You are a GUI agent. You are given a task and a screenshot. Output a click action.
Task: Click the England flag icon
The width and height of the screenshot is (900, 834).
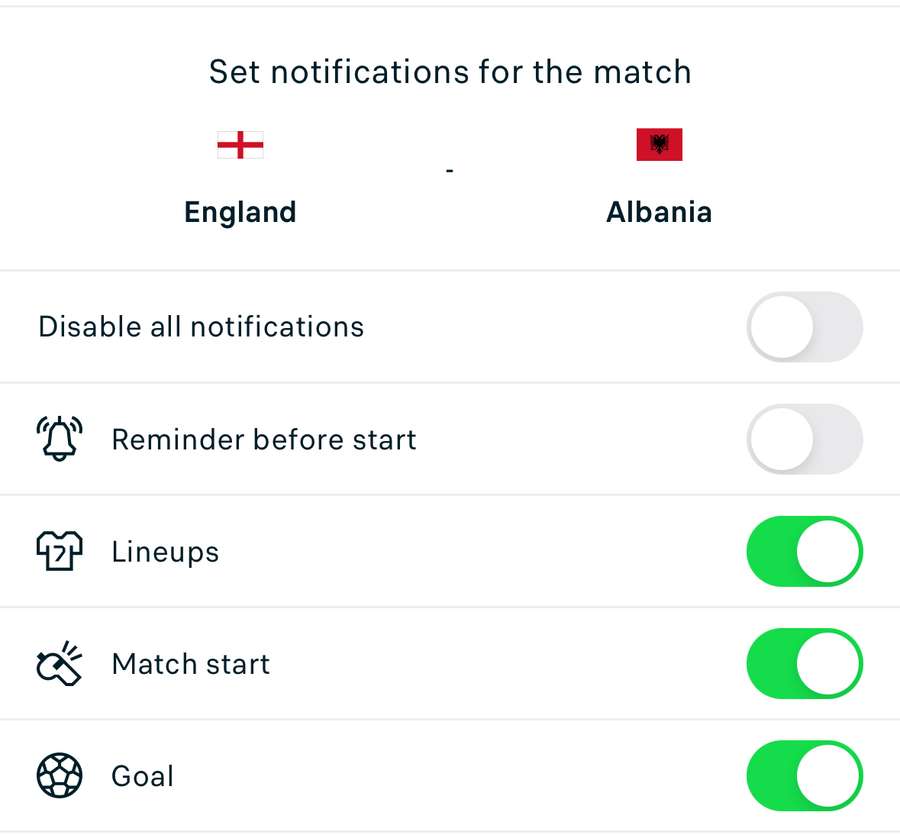point(240,145)
